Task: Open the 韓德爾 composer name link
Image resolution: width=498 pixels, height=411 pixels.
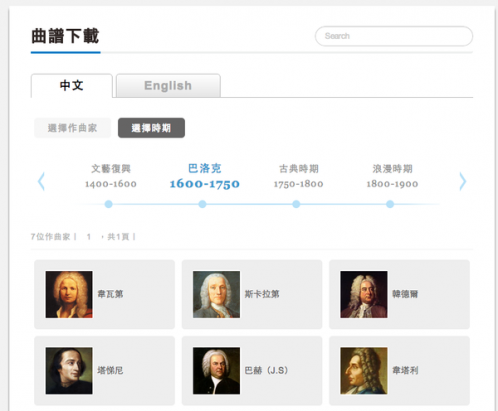Action: [405, 294]
